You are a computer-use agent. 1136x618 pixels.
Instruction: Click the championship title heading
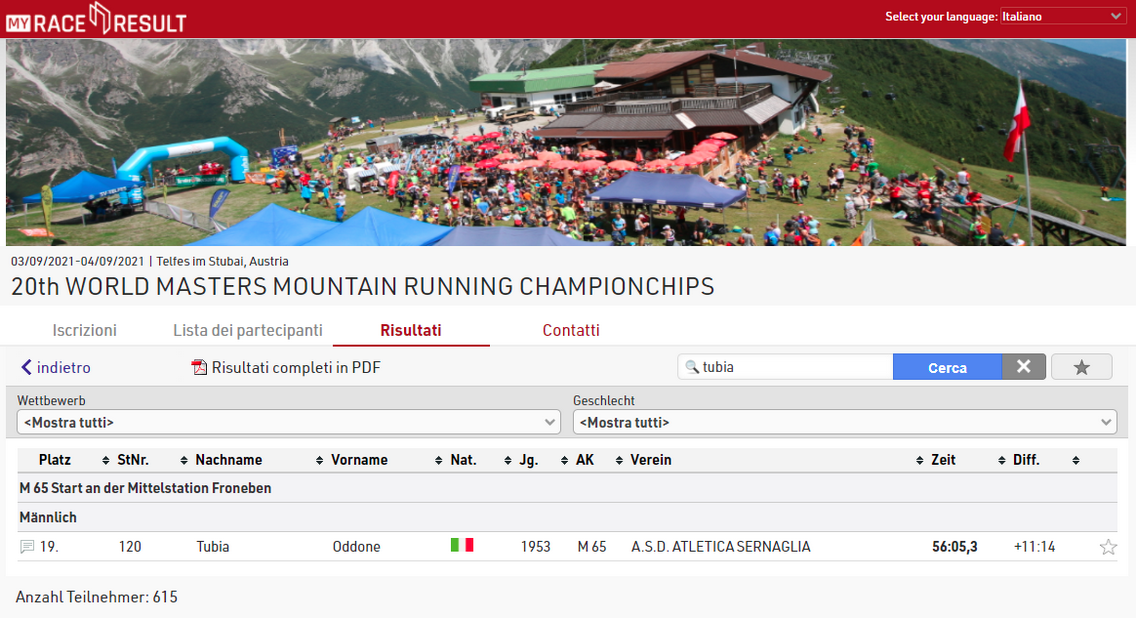pyautogui.click(x=362, y=287)
